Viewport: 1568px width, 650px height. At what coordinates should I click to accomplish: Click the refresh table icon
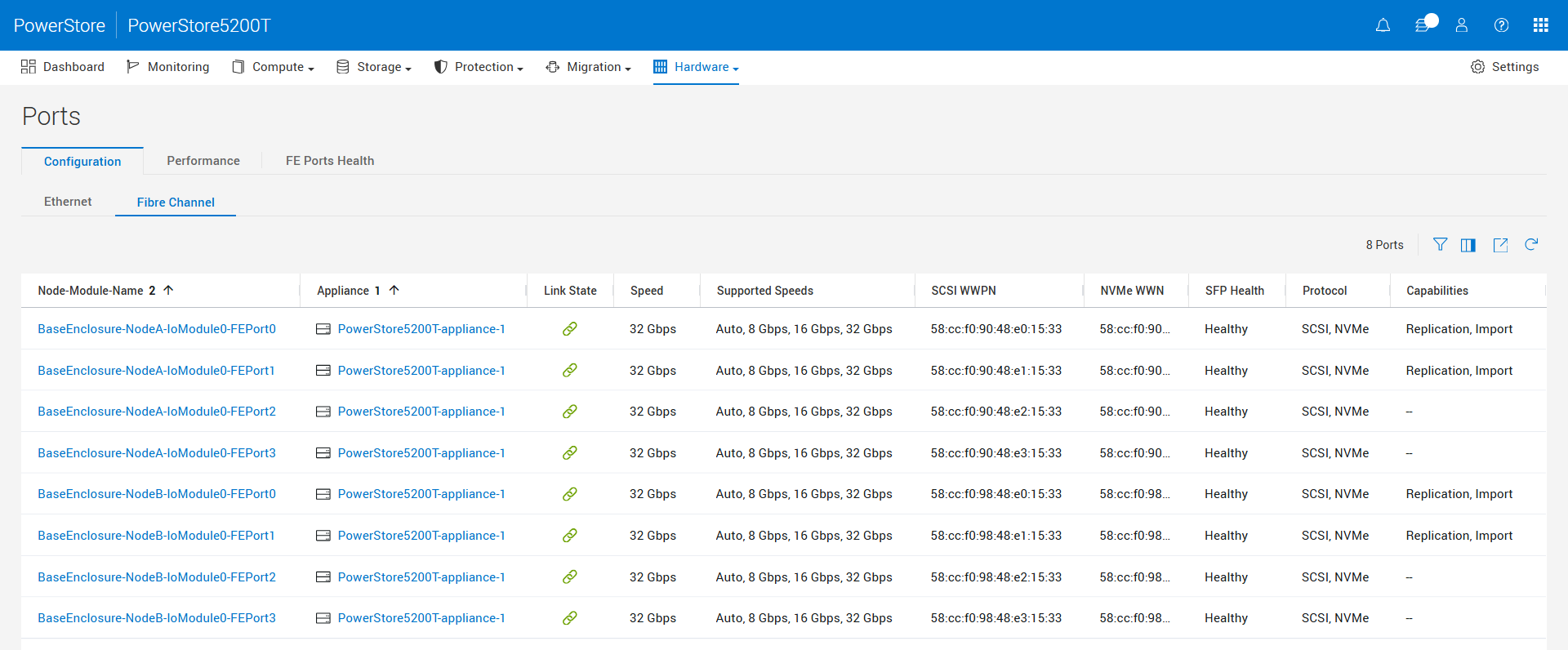tap(1531, 244)
